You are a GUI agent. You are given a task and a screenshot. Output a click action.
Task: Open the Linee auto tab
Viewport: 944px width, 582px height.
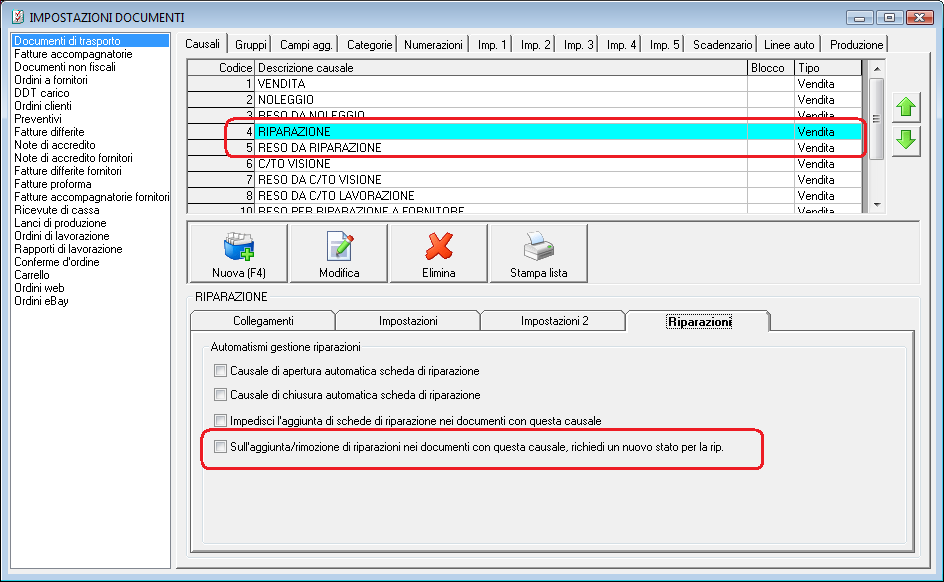789,45
